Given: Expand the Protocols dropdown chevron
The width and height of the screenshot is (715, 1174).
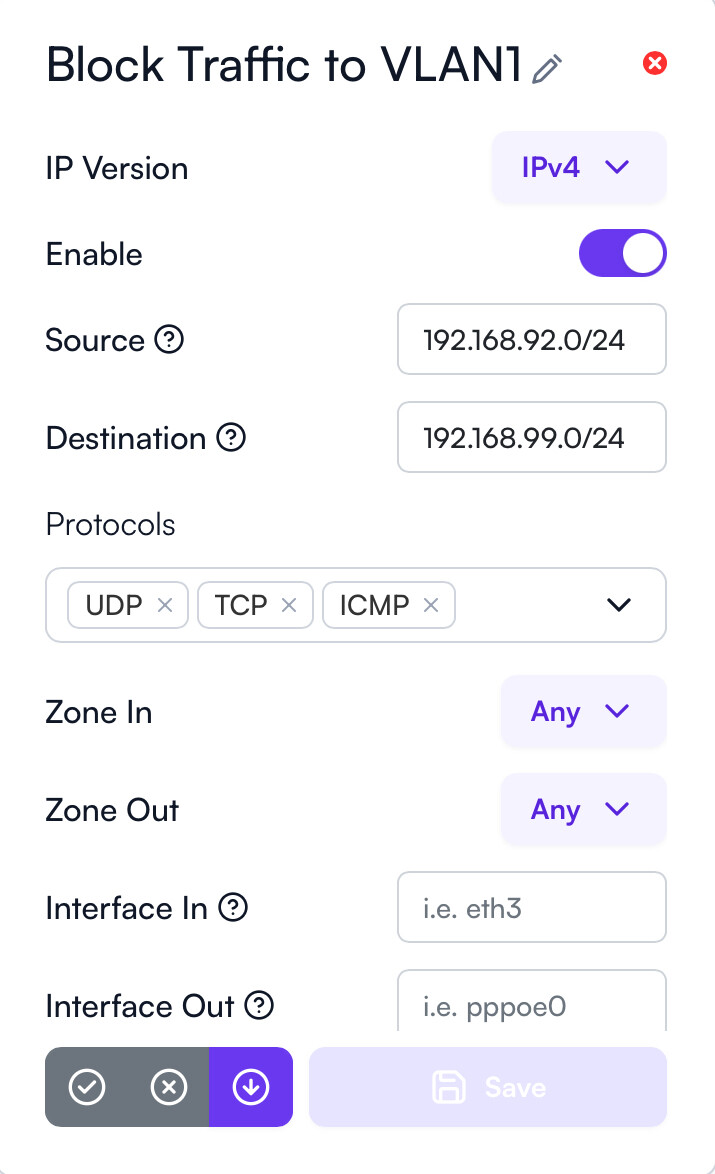Looking at the screenshot, I should 620,605.
